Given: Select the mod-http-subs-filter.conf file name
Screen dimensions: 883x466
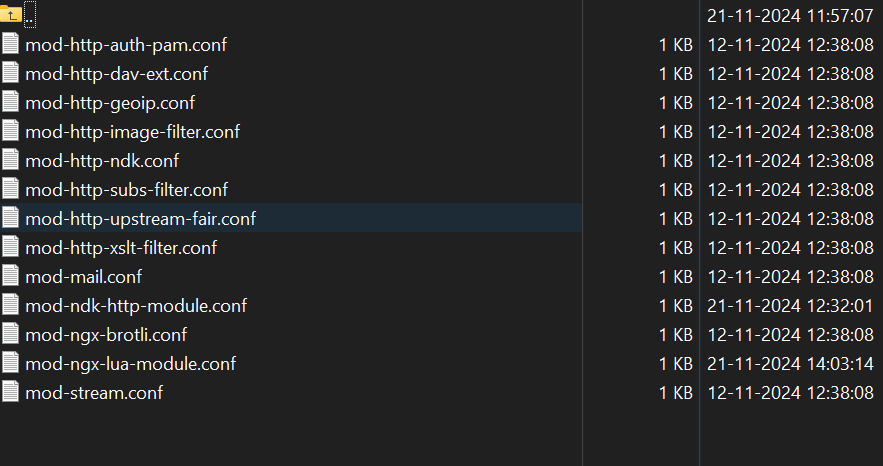Looking at the screenshot, I should pyautogui.click(x=127, y=190).
